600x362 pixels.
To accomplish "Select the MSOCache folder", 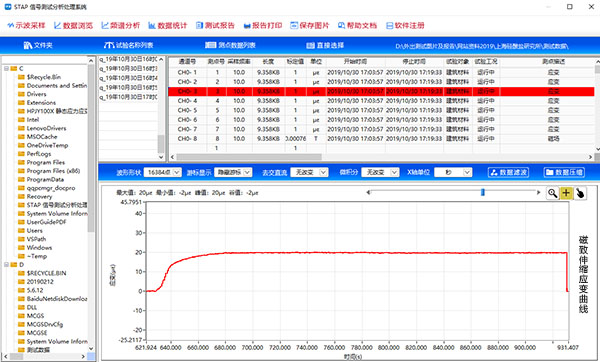I will point(42,137).
